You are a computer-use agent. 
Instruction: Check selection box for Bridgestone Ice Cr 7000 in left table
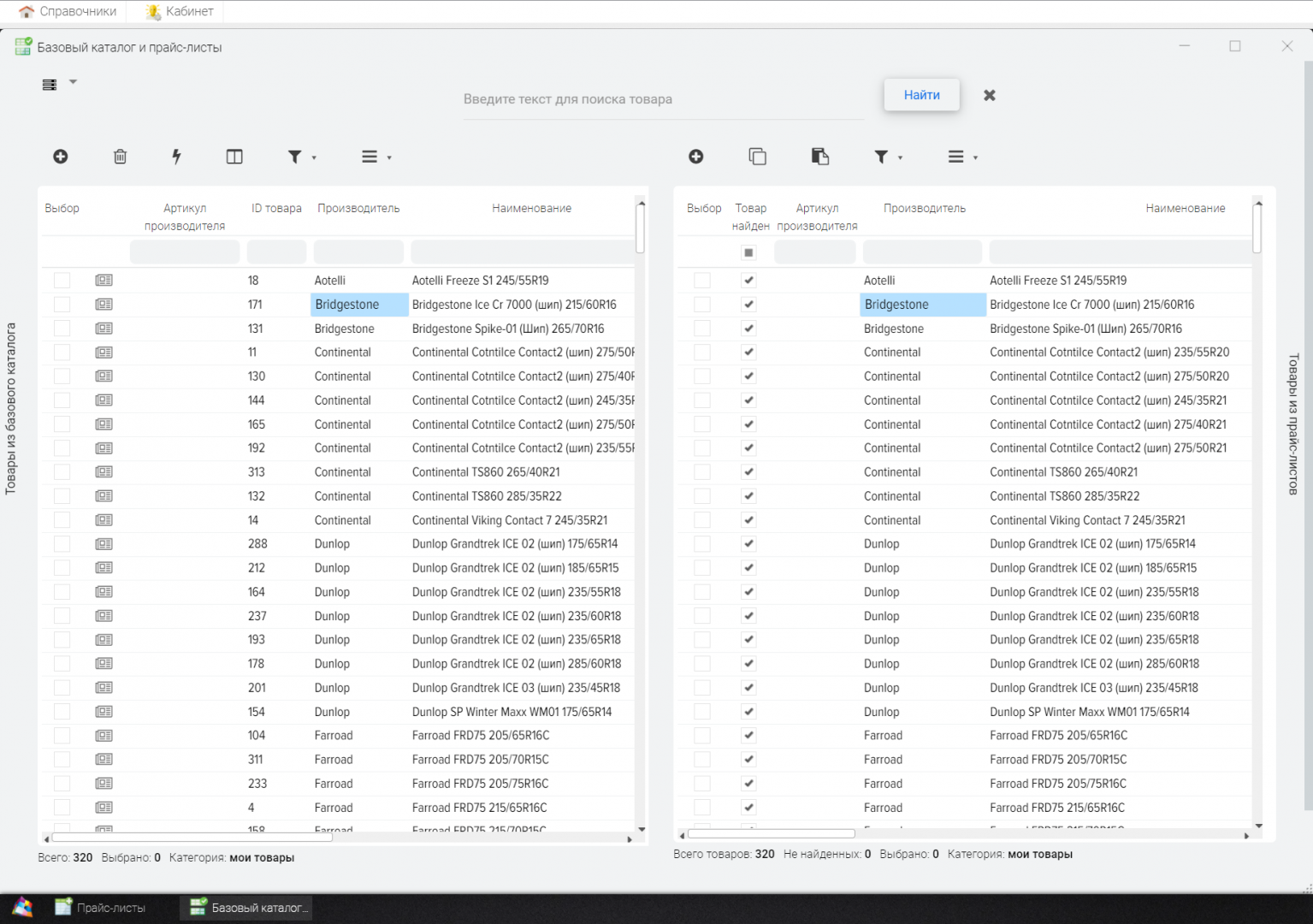62,305
